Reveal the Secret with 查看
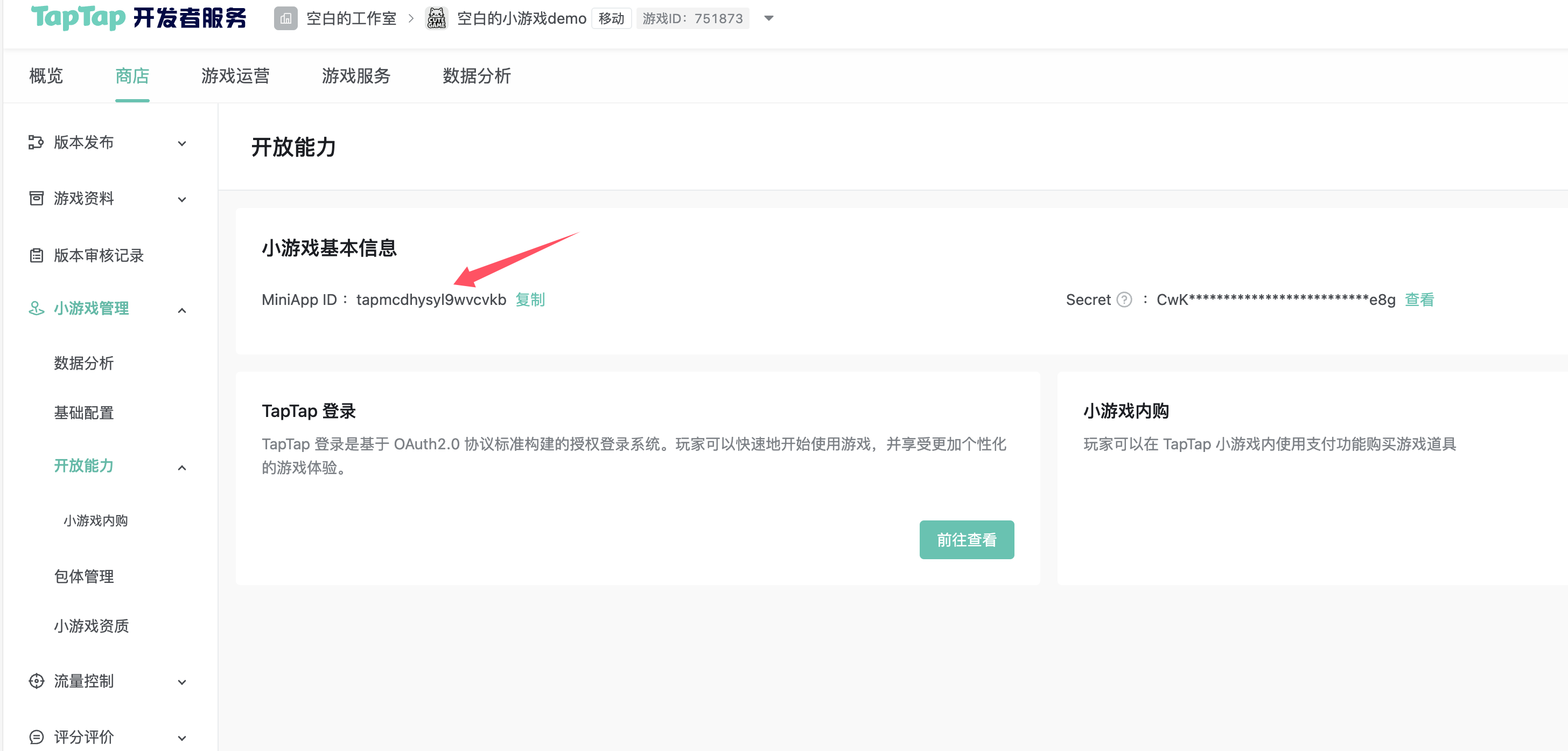Viewport: 1568px width, 751px height. coord(1419,300)
